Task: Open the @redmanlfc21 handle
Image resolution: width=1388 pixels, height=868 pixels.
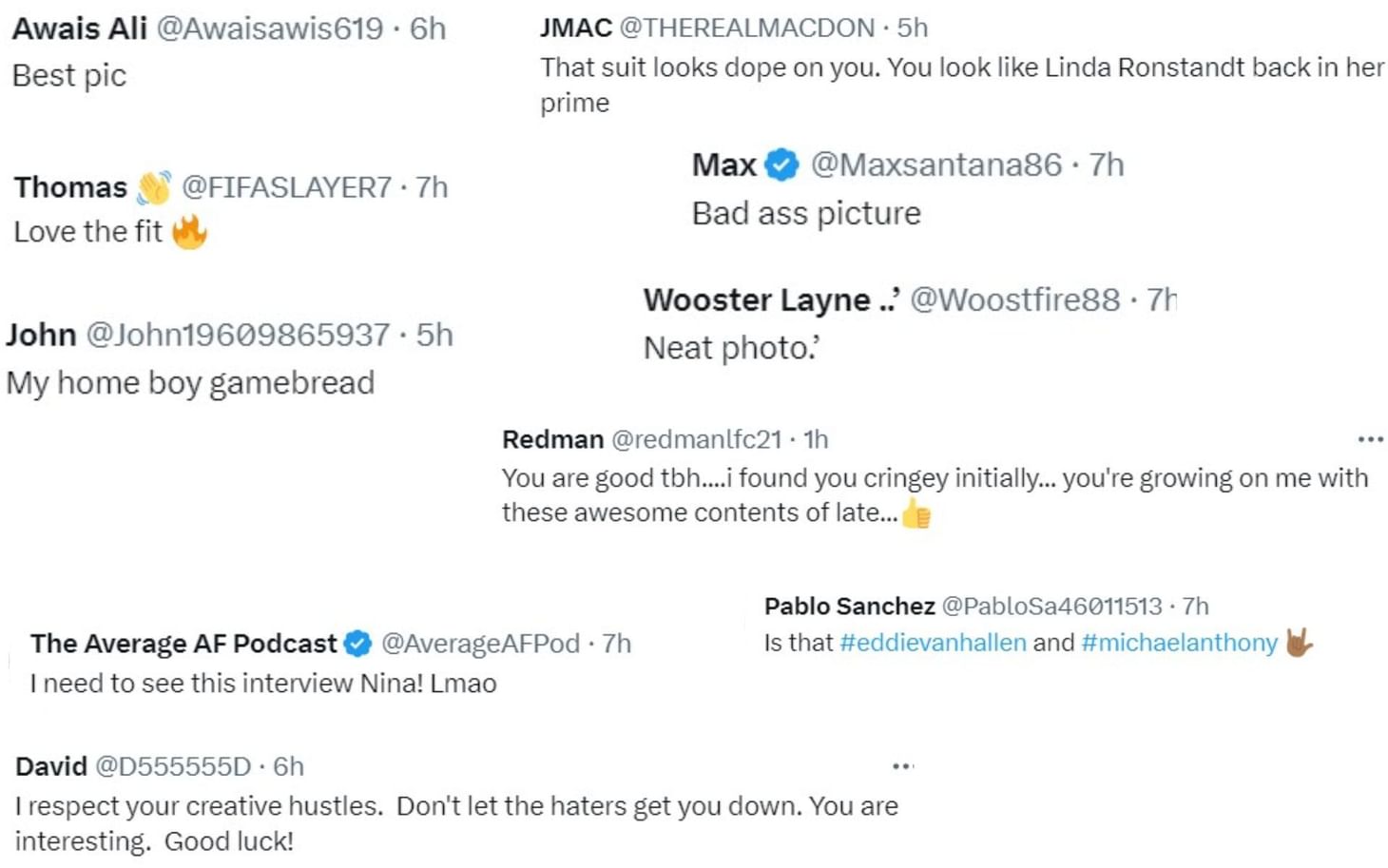Action: 696,439
